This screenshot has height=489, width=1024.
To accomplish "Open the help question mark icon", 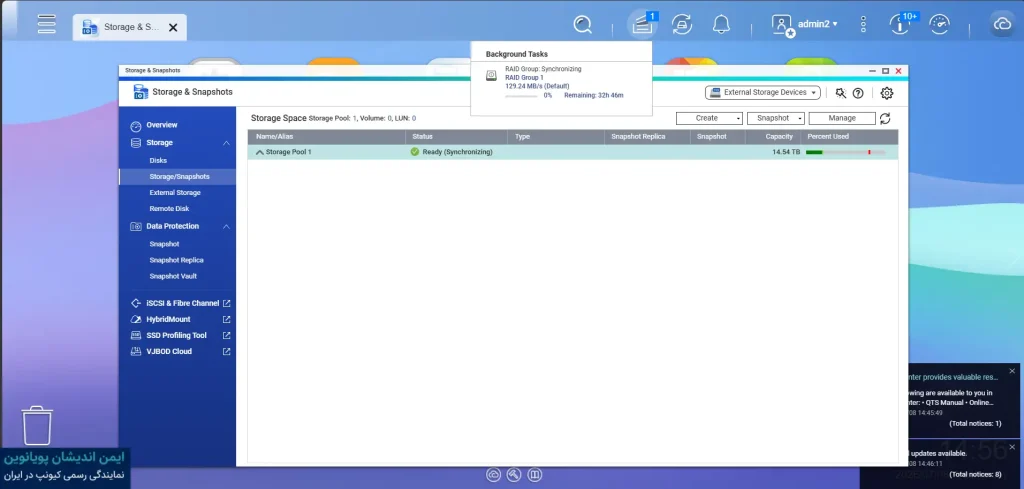I will 858,93.
